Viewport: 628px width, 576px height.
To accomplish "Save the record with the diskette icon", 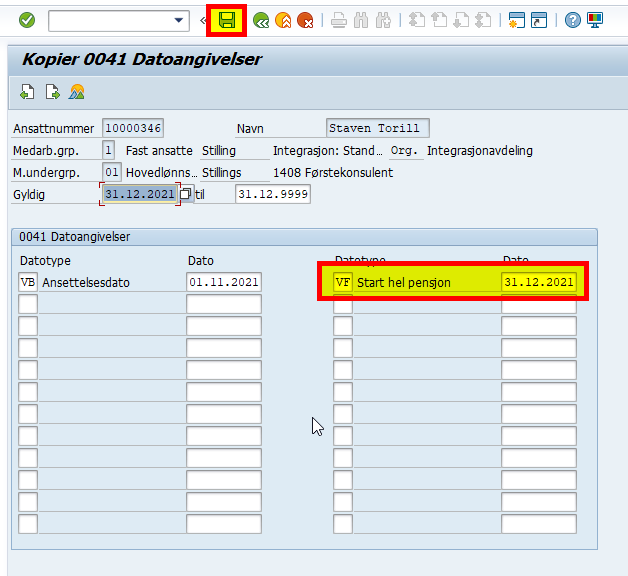I will tap(227, 20).
